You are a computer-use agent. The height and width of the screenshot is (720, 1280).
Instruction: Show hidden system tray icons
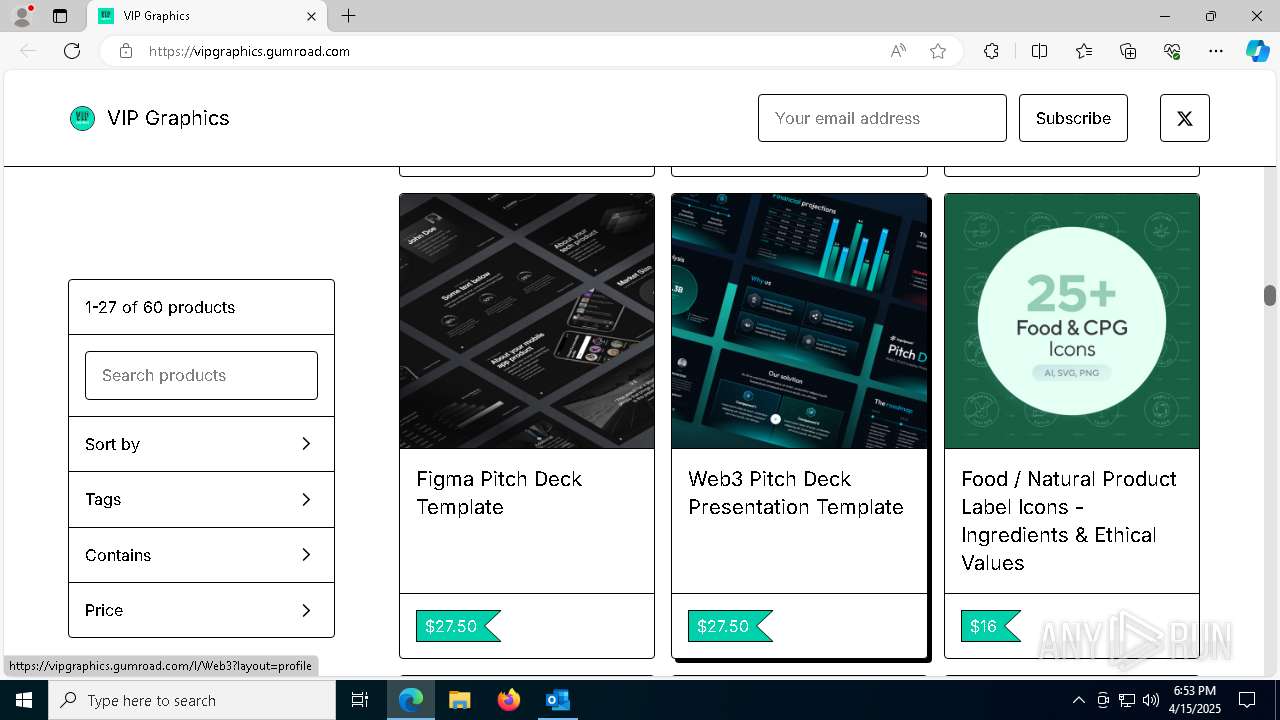click(x=1078, y=700)
